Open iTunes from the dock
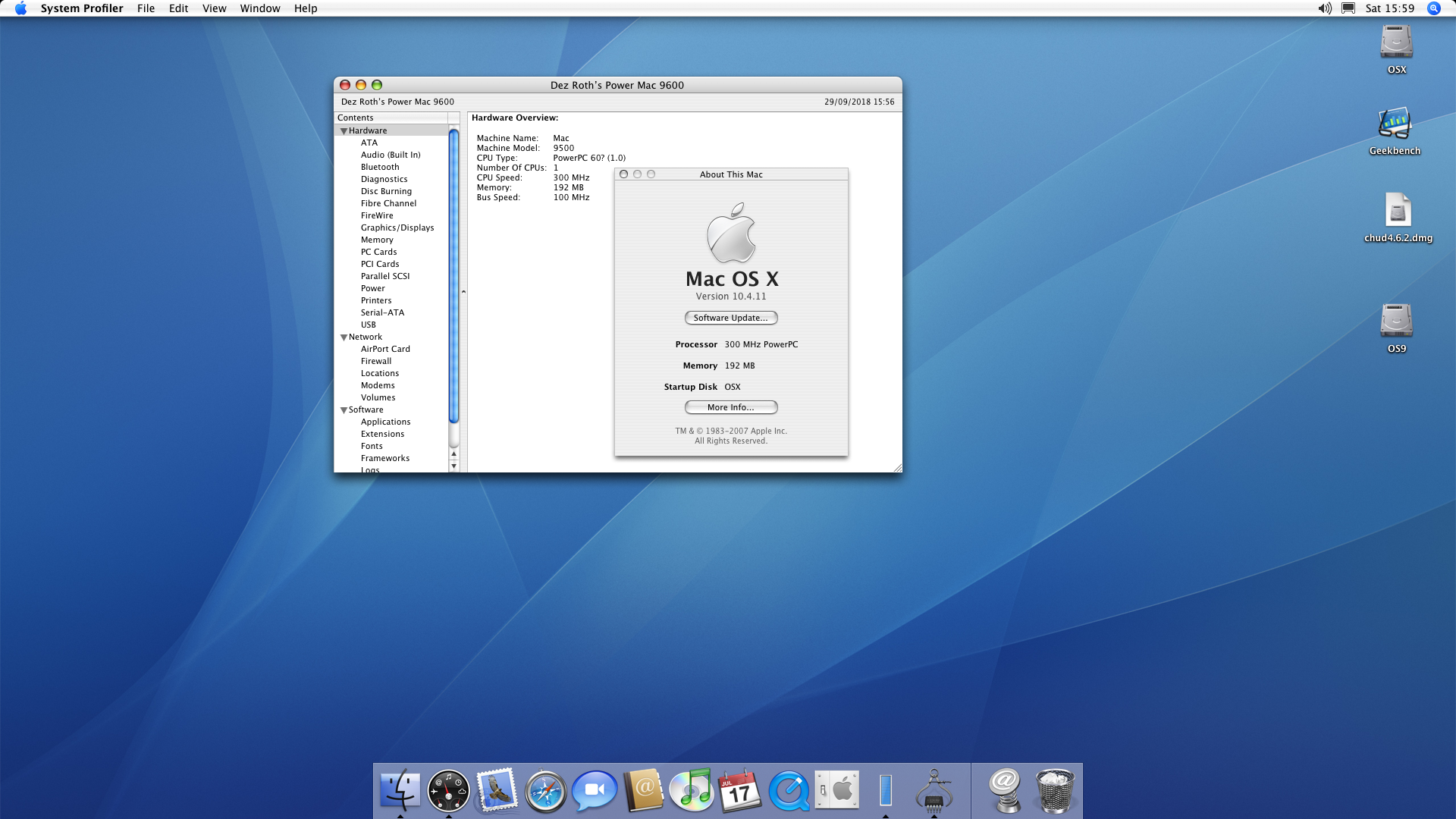The height and width of the screenshot is (819, 1456). 692,790
